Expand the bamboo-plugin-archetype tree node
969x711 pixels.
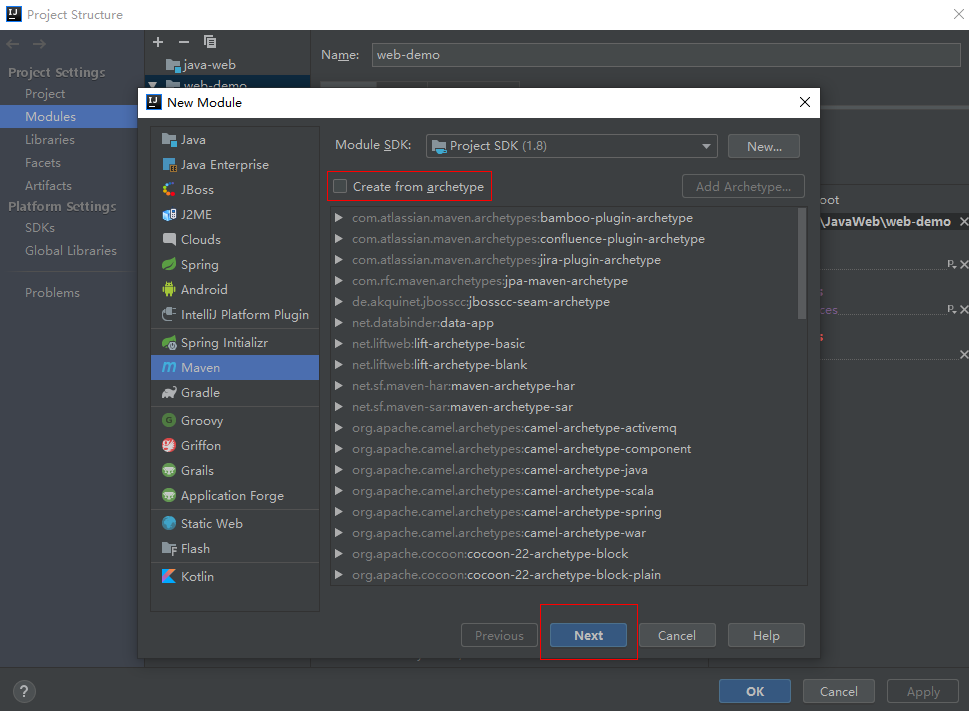click(340, 218)
